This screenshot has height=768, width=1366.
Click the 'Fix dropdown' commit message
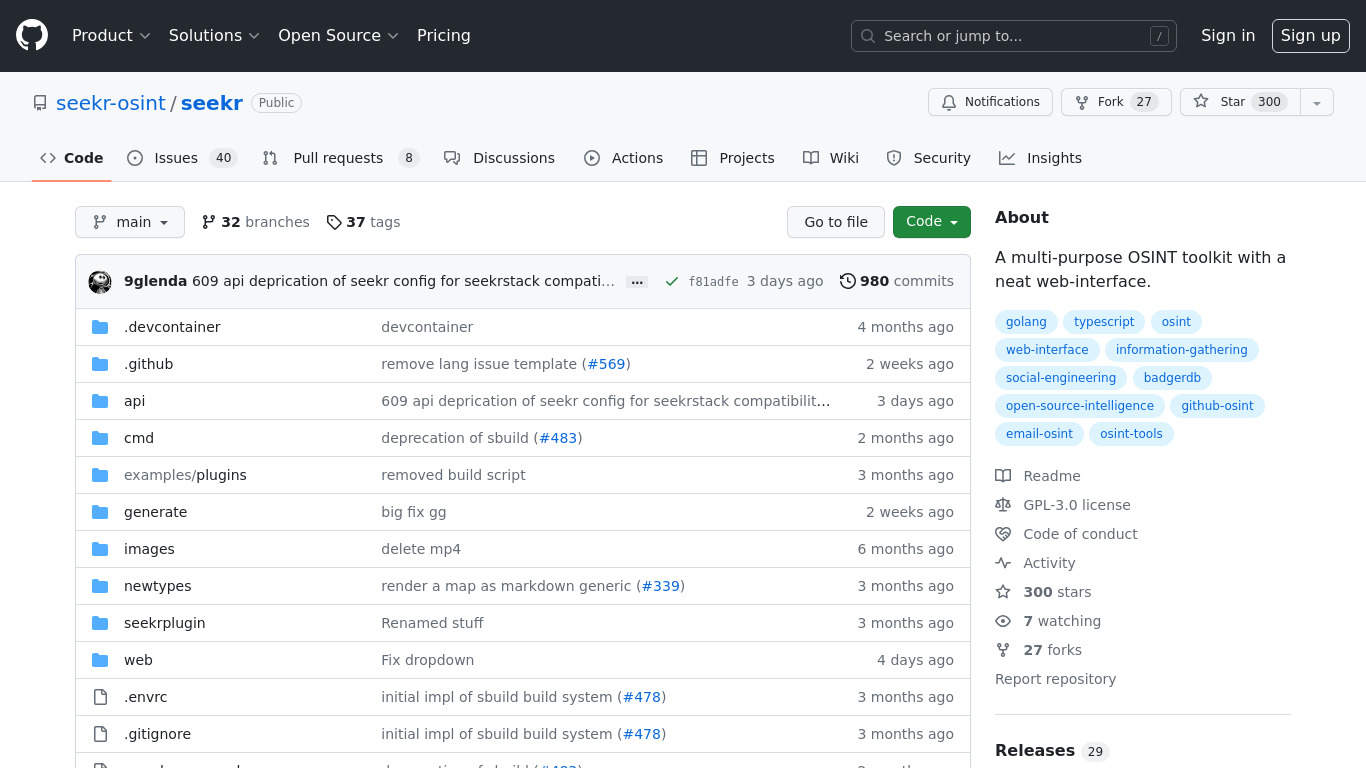[428, 660]
